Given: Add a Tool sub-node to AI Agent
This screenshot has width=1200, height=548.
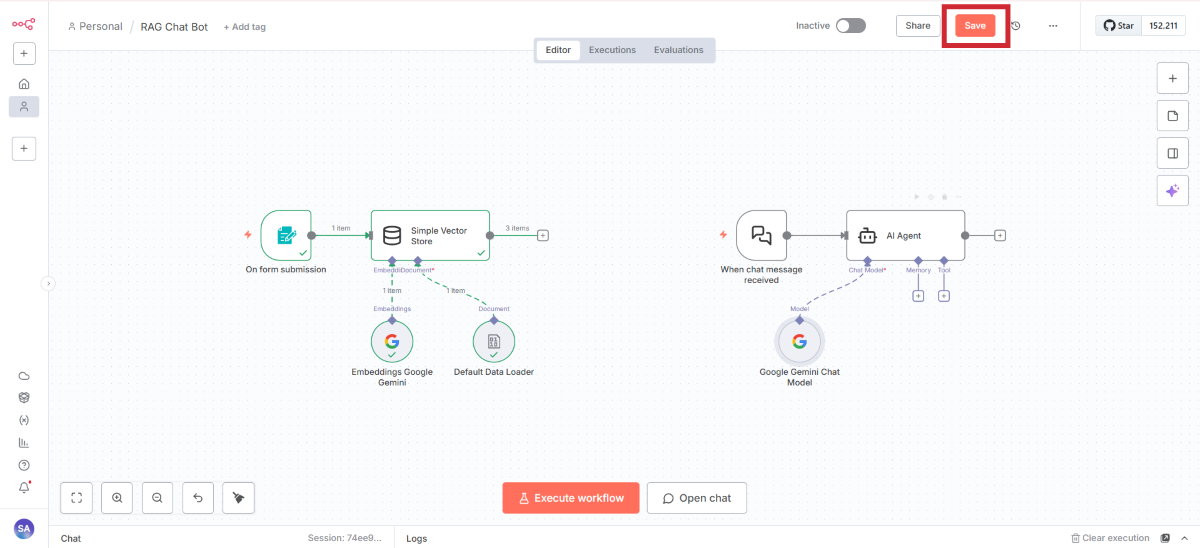Looking at the screenshot, I should [944, 296].
